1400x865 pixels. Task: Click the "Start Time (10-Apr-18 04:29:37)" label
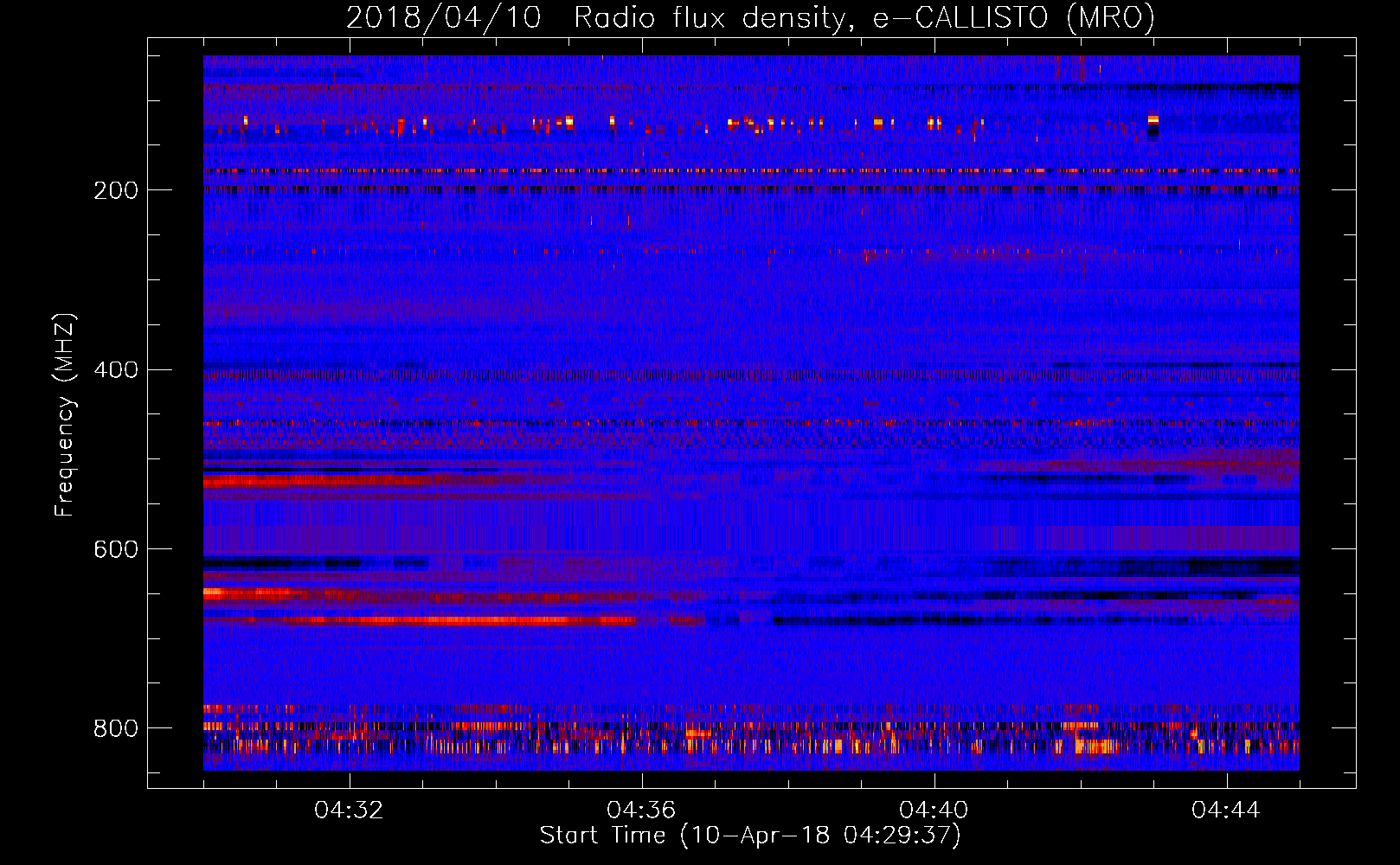750,836
